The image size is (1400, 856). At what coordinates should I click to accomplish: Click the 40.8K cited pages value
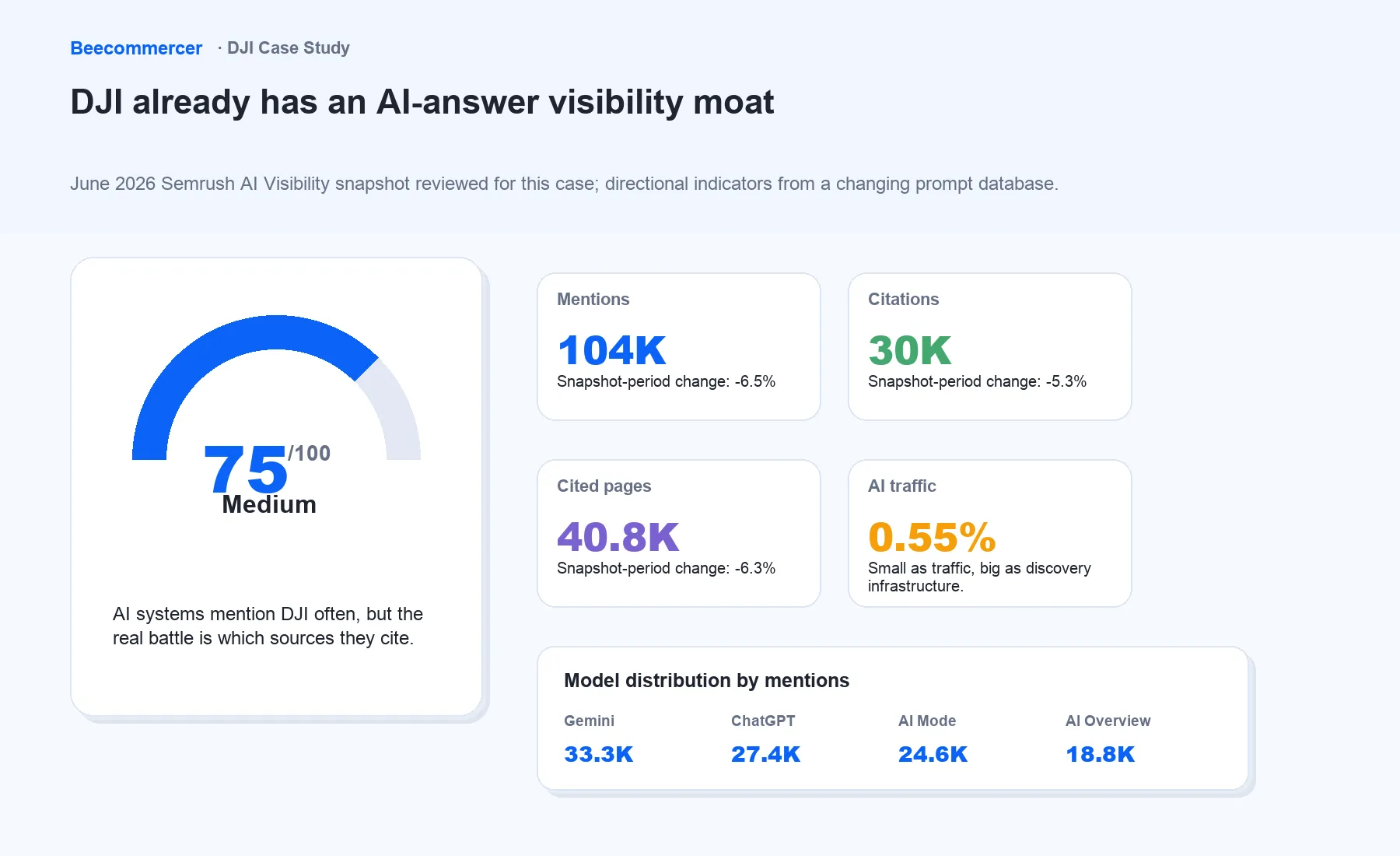(618, 537)
